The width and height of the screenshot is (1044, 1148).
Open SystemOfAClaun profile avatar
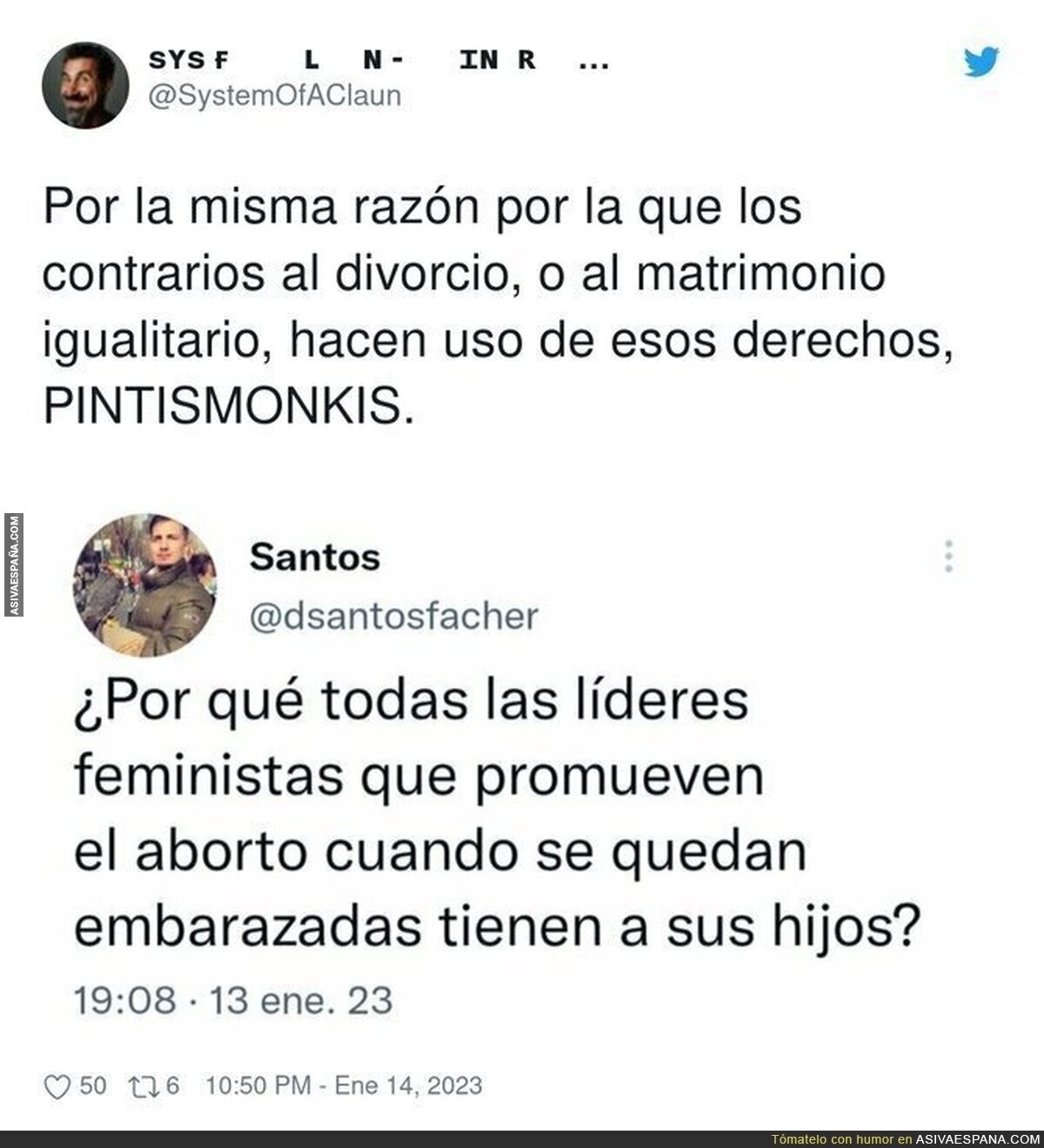coord(85,85)
